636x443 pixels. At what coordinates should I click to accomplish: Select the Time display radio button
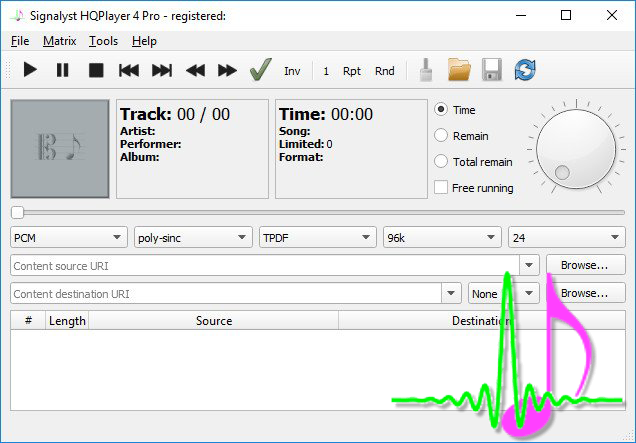(x=441, y=110)
